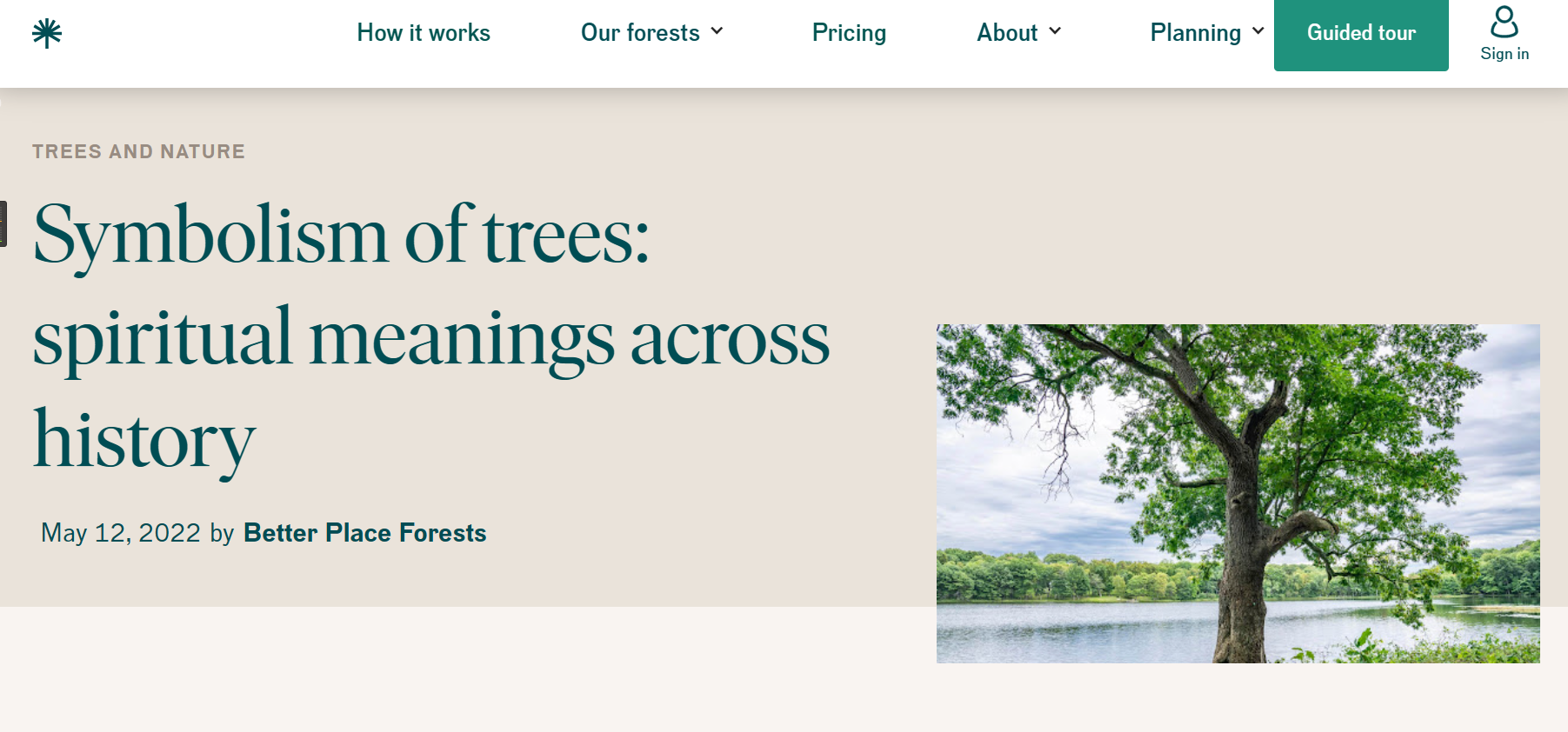
Task: Click the chevron next to About
Action: click(x=1055, y=31)
